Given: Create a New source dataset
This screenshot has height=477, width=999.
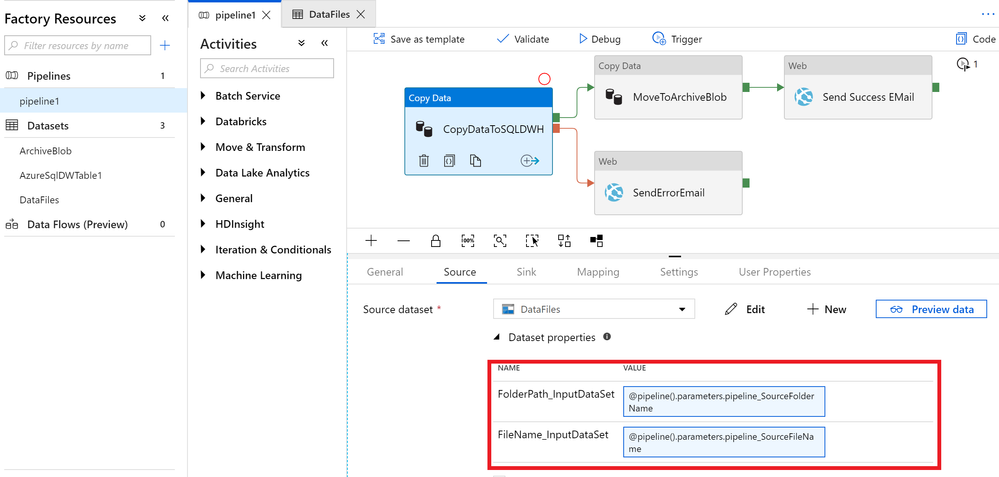Looking at the screenshot, I should 826,310.
